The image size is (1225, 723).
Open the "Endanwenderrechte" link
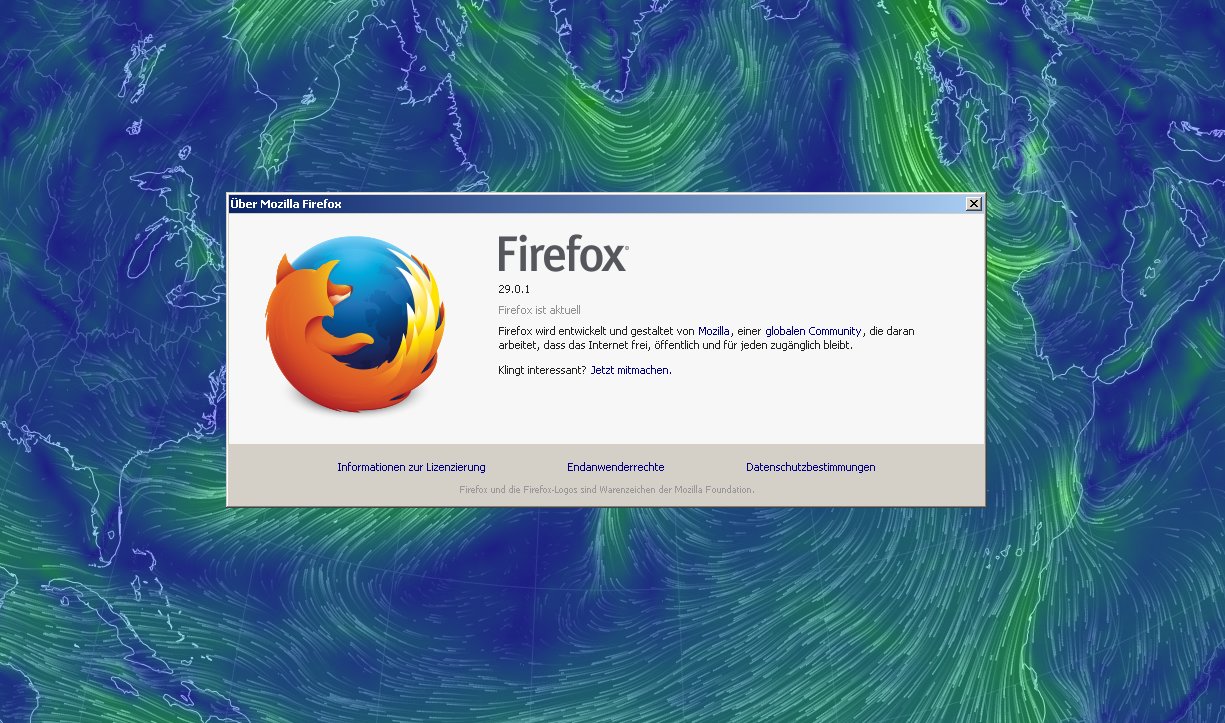[615, 467]
